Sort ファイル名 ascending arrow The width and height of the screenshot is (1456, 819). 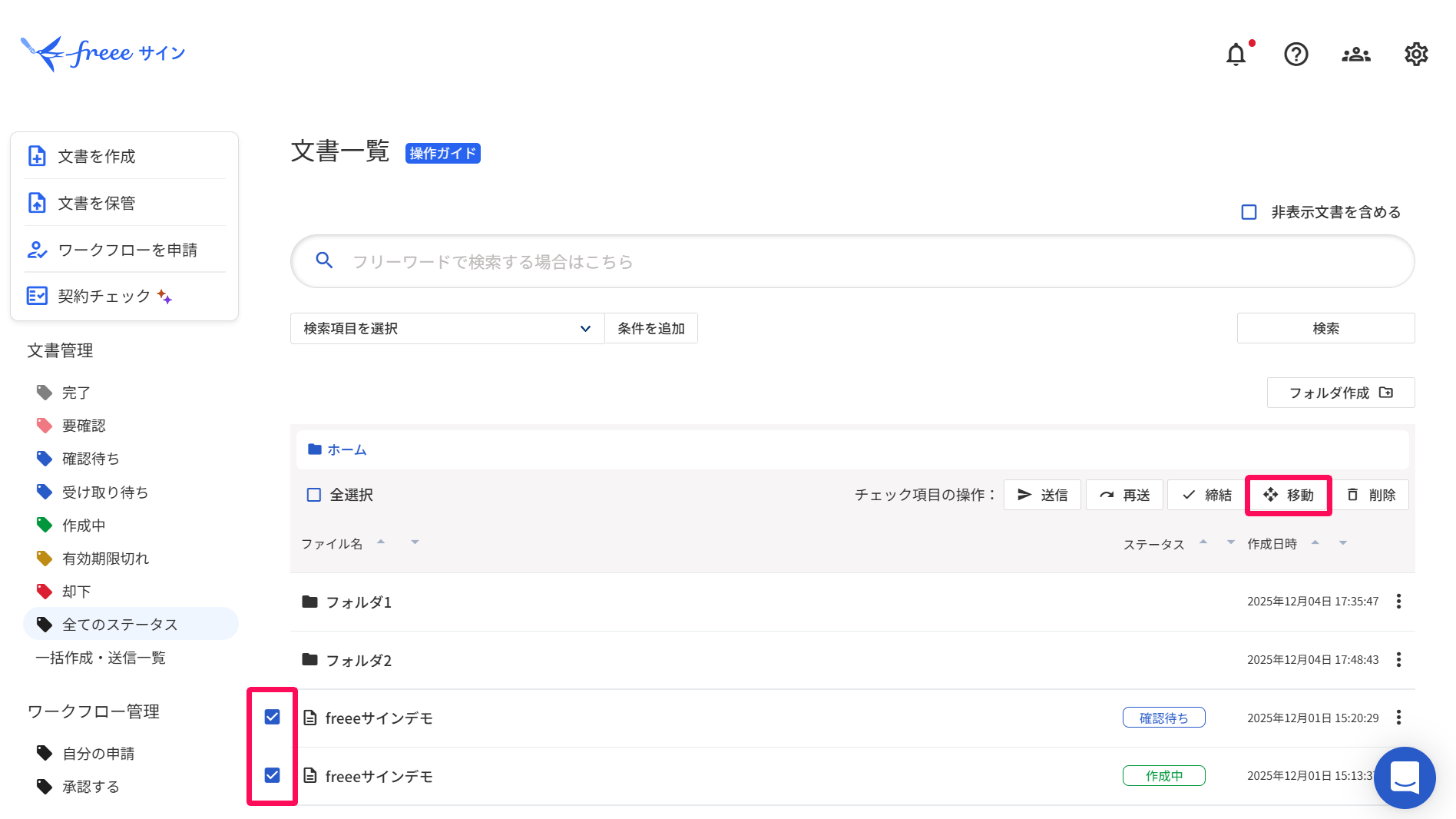(x=381, y=542)
